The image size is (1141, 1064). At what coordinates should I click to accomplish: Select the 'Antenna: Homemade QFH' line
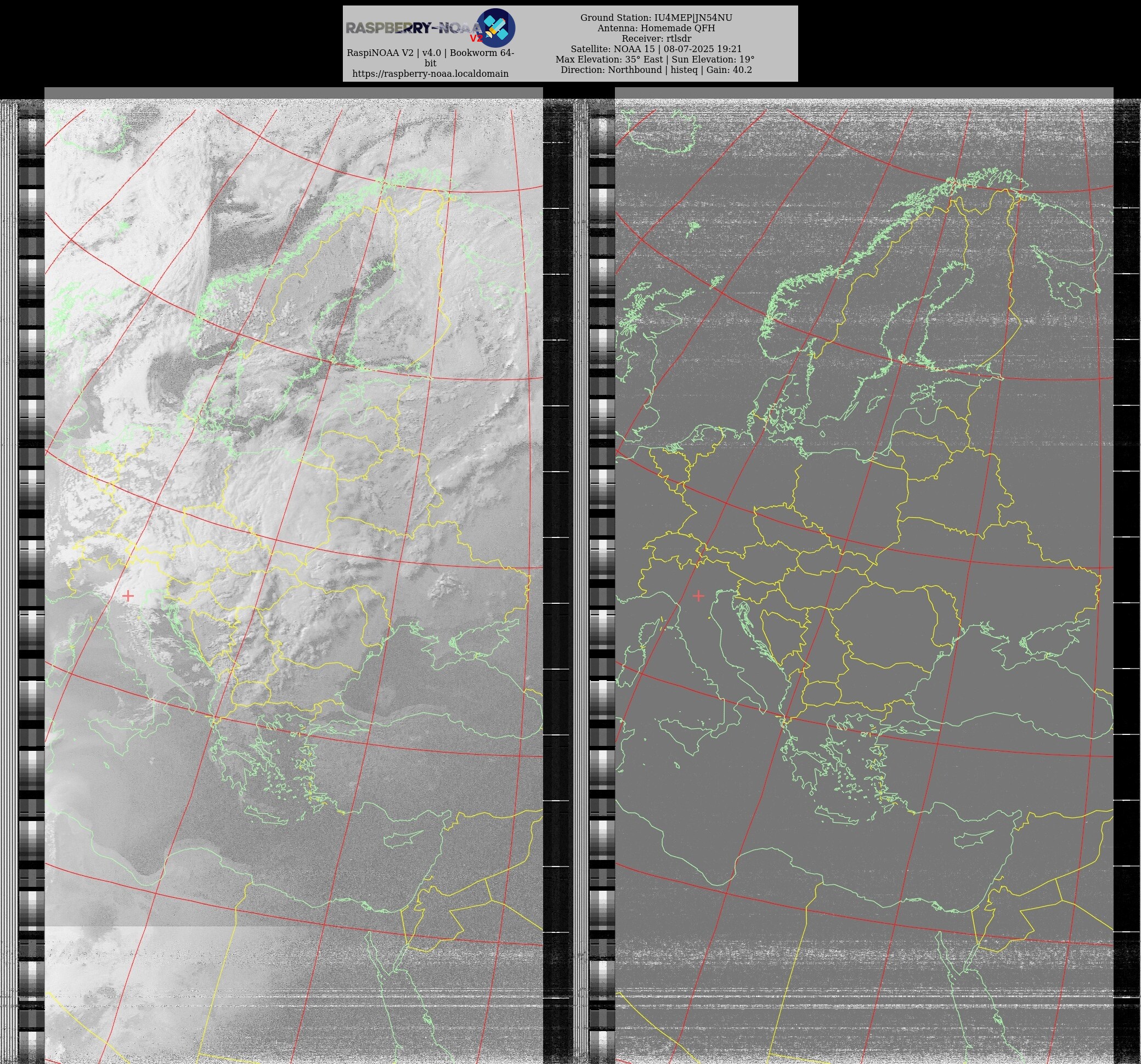[x=656, y=28]
